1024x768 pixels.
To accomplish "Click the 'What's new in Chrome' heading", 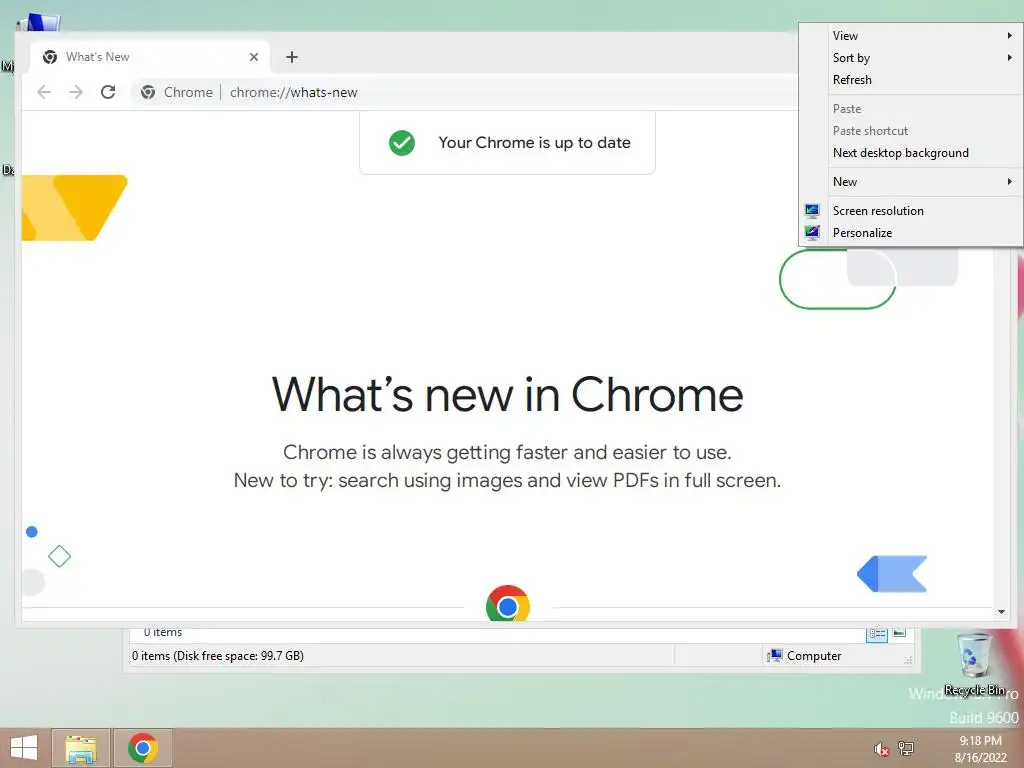I will point(507,394).
